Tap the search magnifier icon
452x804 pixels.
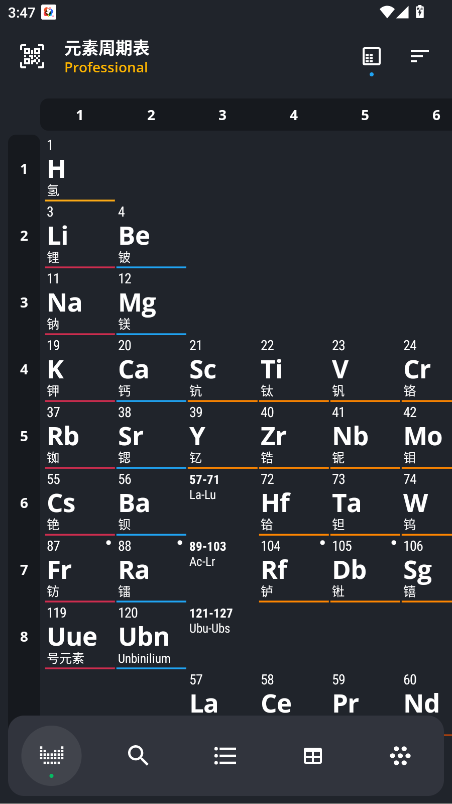pyautogui.click(x=138, y=755)
